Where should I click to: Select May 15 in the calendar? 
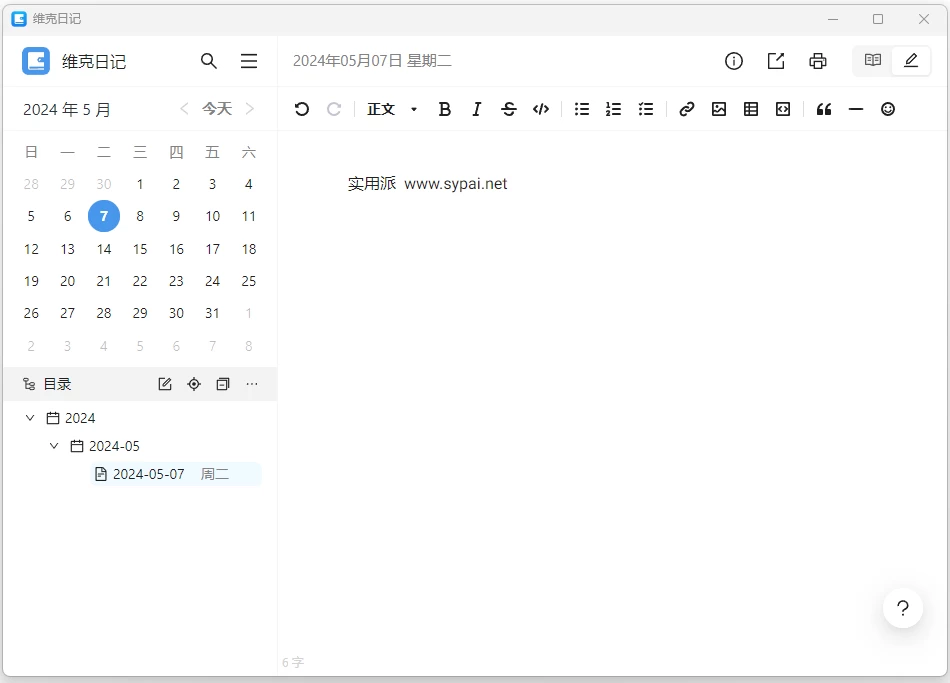pos(140,249)
